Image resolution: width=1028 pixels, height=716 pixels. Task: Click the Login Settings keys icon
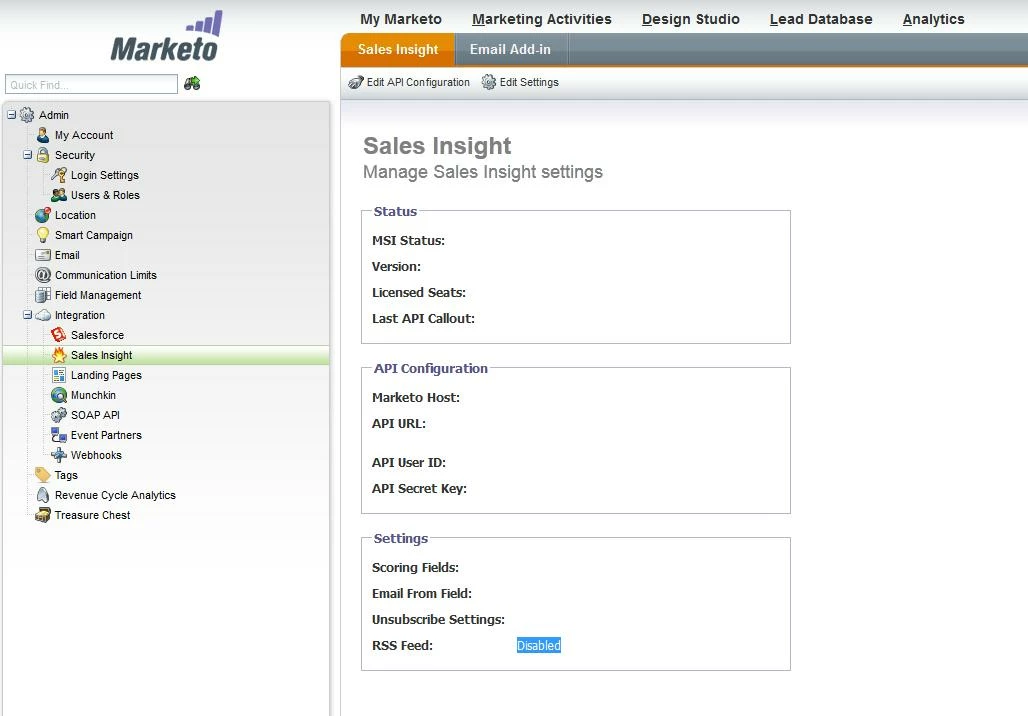[x=59, y=175]
